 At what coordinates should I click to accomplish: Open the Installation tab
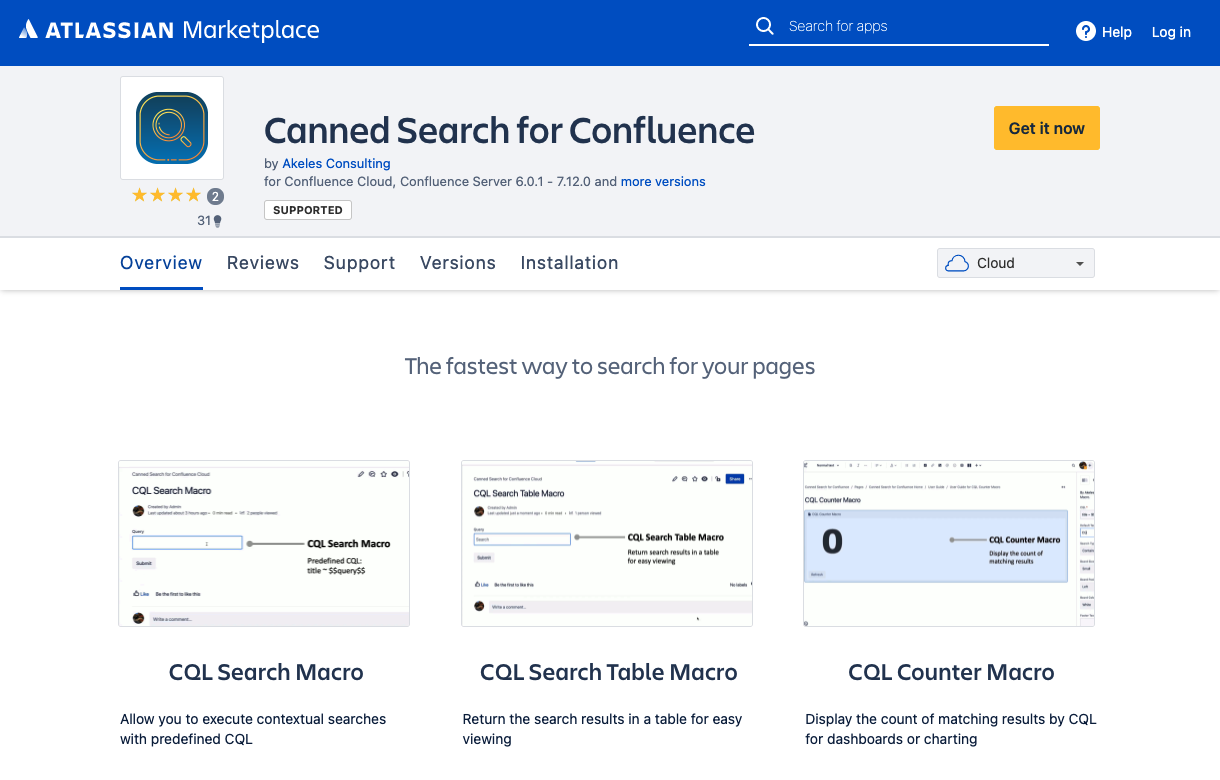pos(569,263)
